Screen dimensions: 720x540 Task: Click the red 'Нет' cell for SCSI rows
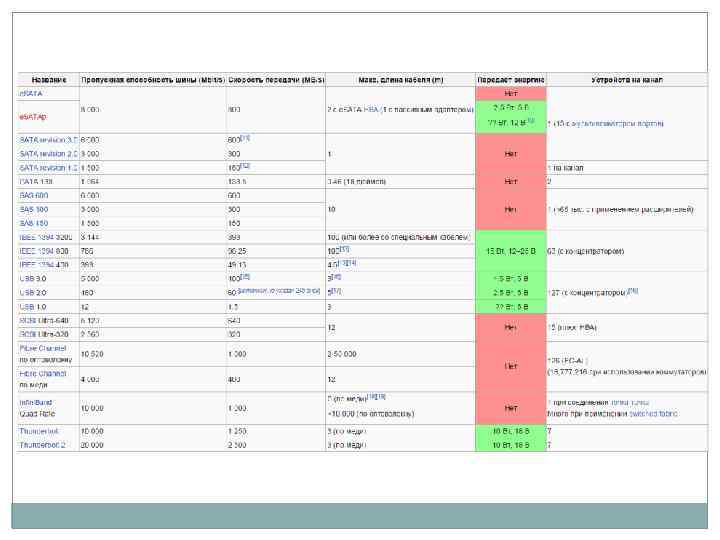[x=511, y=327]
